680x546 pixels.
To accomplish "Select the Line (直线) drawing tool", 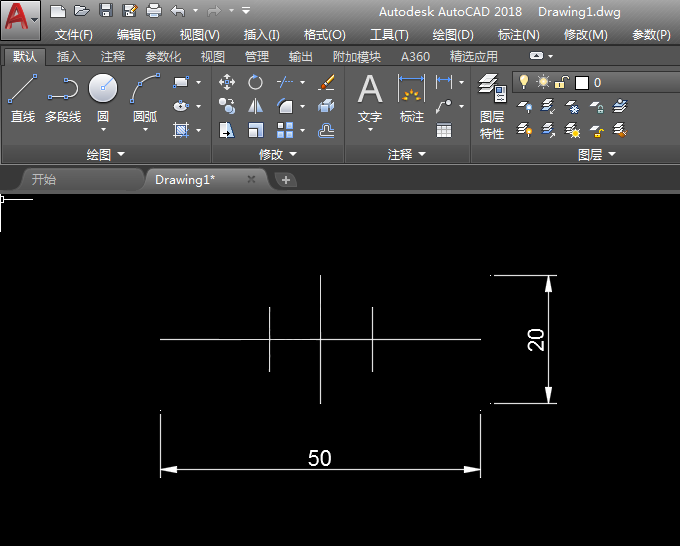I will click(x=22, y=98).
